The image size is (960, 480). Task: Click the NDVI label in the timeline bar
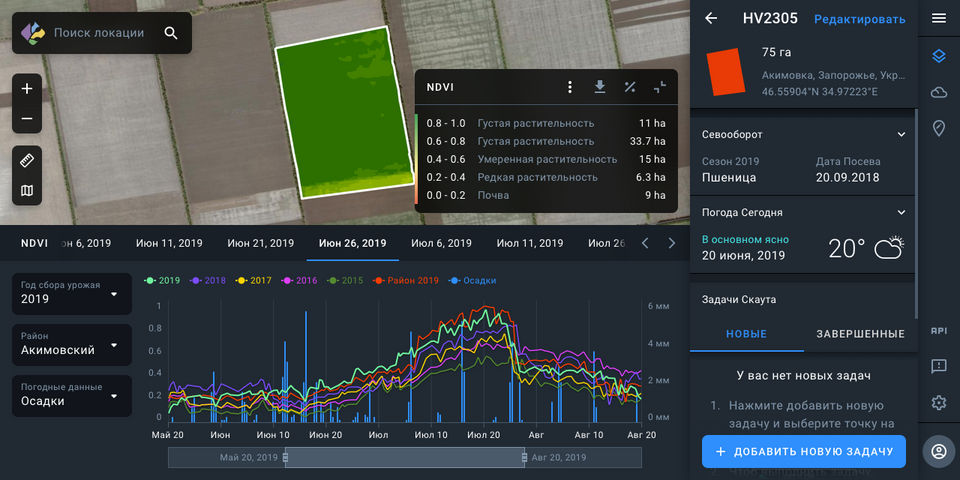click(34, 243)
